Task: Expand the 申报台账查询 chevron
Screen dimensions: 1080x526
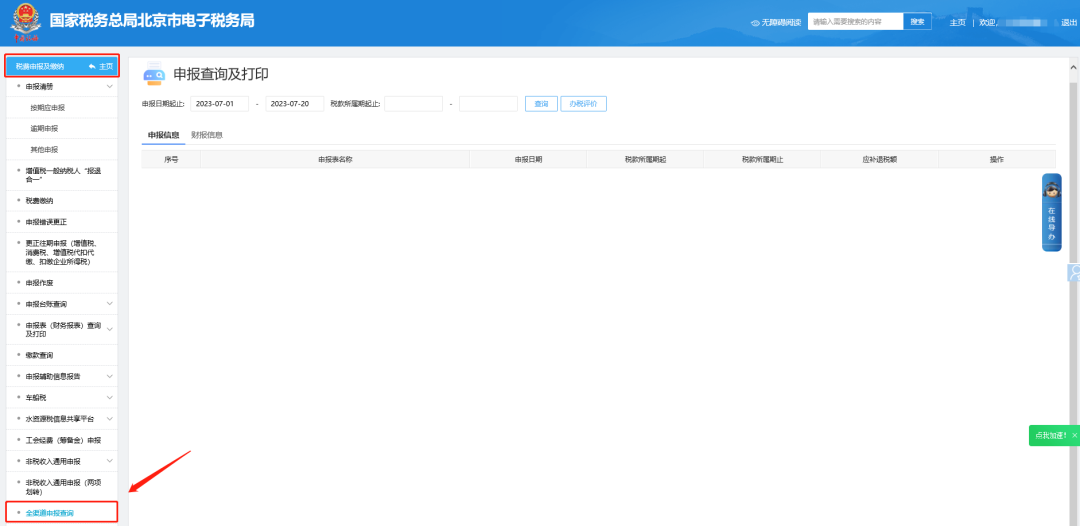Action: pyautogui.click(x=110, y=304)
